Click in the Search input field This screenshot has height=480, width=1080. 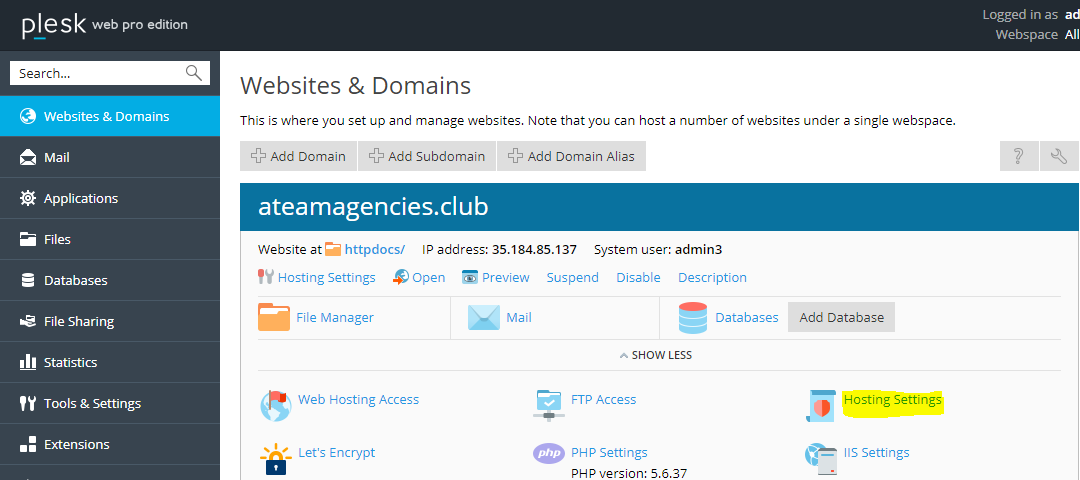click(x=98, y=73)
